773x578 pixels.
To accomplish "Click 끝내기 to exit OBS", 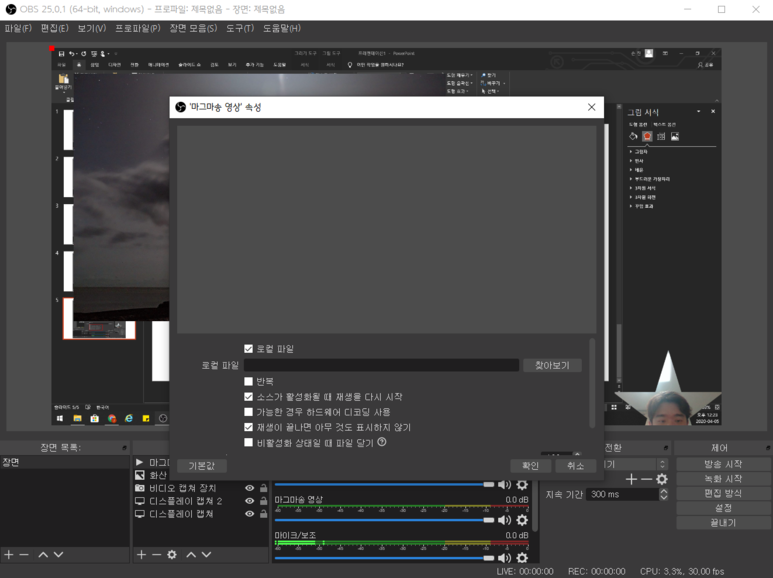I will 723,522.
